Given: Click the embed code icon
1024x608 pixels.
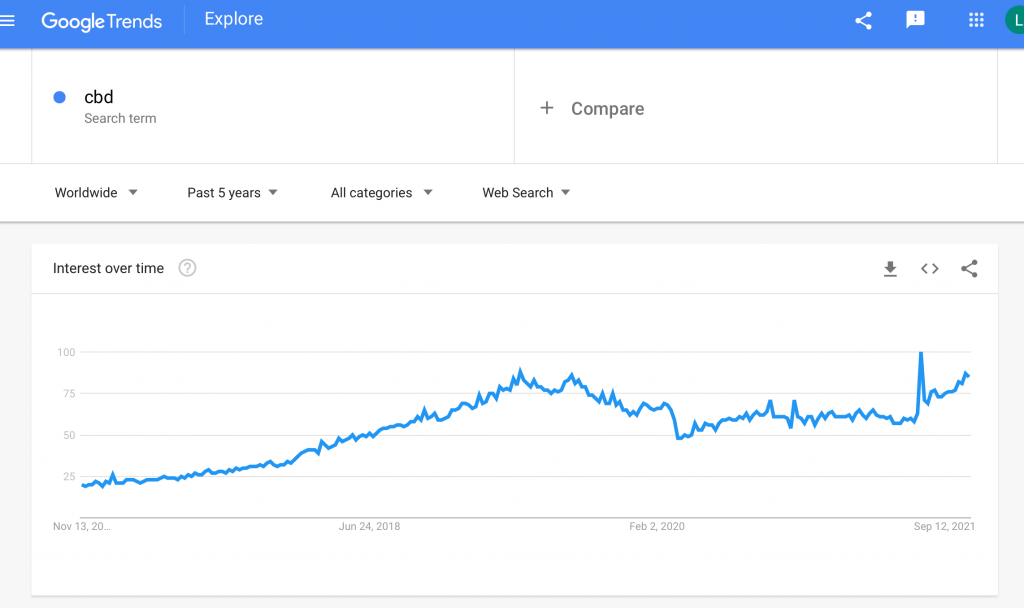Looking at the screenshot, I should 930,268.
